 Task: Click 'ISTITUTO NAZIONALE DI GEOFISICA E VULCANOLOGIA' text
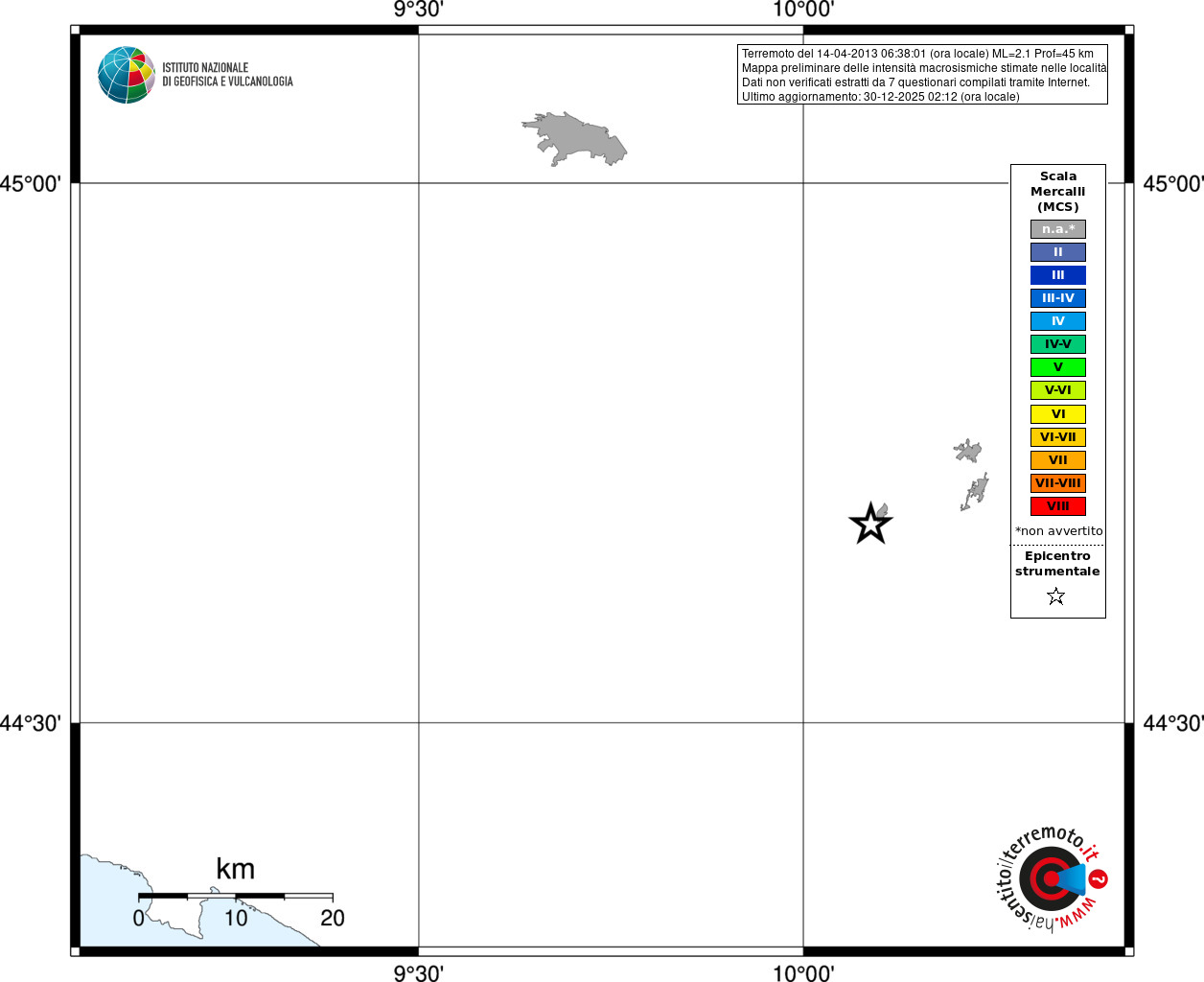coord(227,75)
